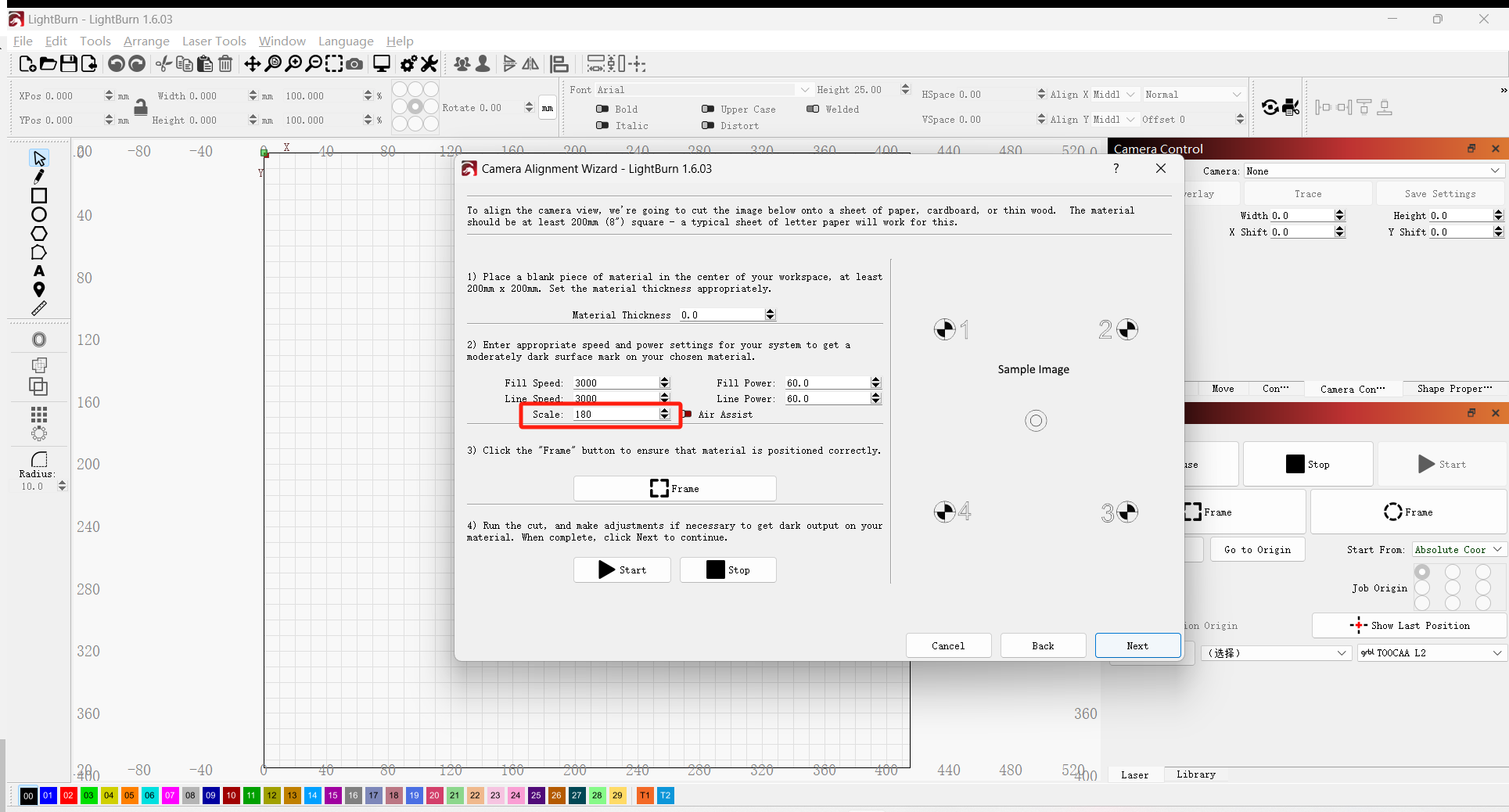Select top-left Job Origin radio button

1422,572
